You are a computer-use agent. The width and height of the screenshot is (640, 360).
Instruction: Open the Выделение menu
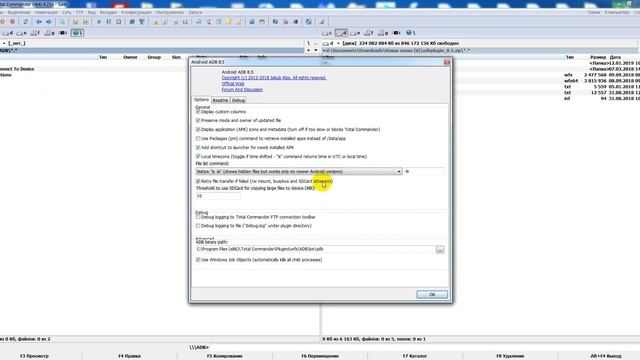coord(19,13)
